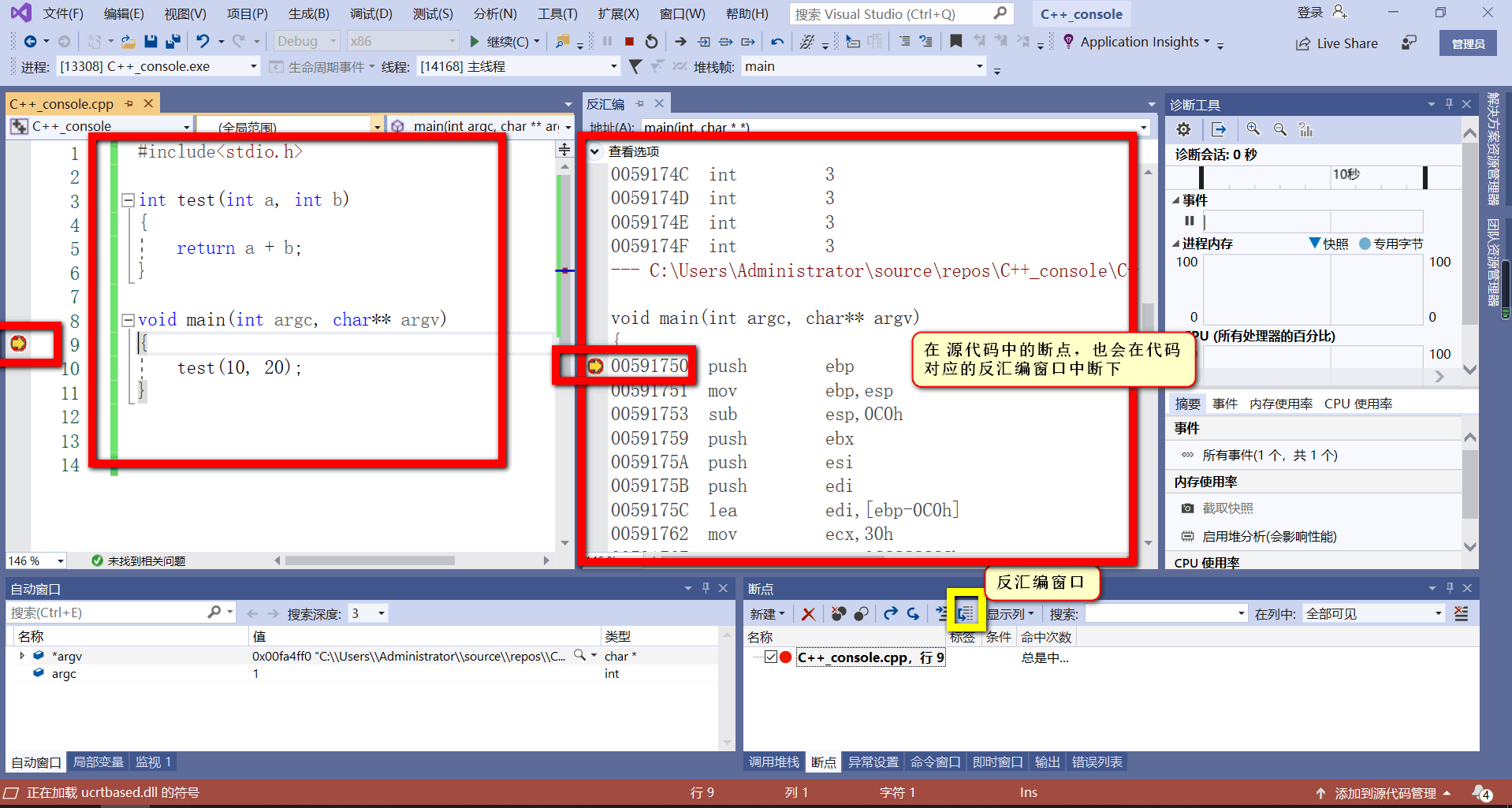Pin the C++_console.cpp tab
This screenshot has height=808, width=1512.
(128, 103)
